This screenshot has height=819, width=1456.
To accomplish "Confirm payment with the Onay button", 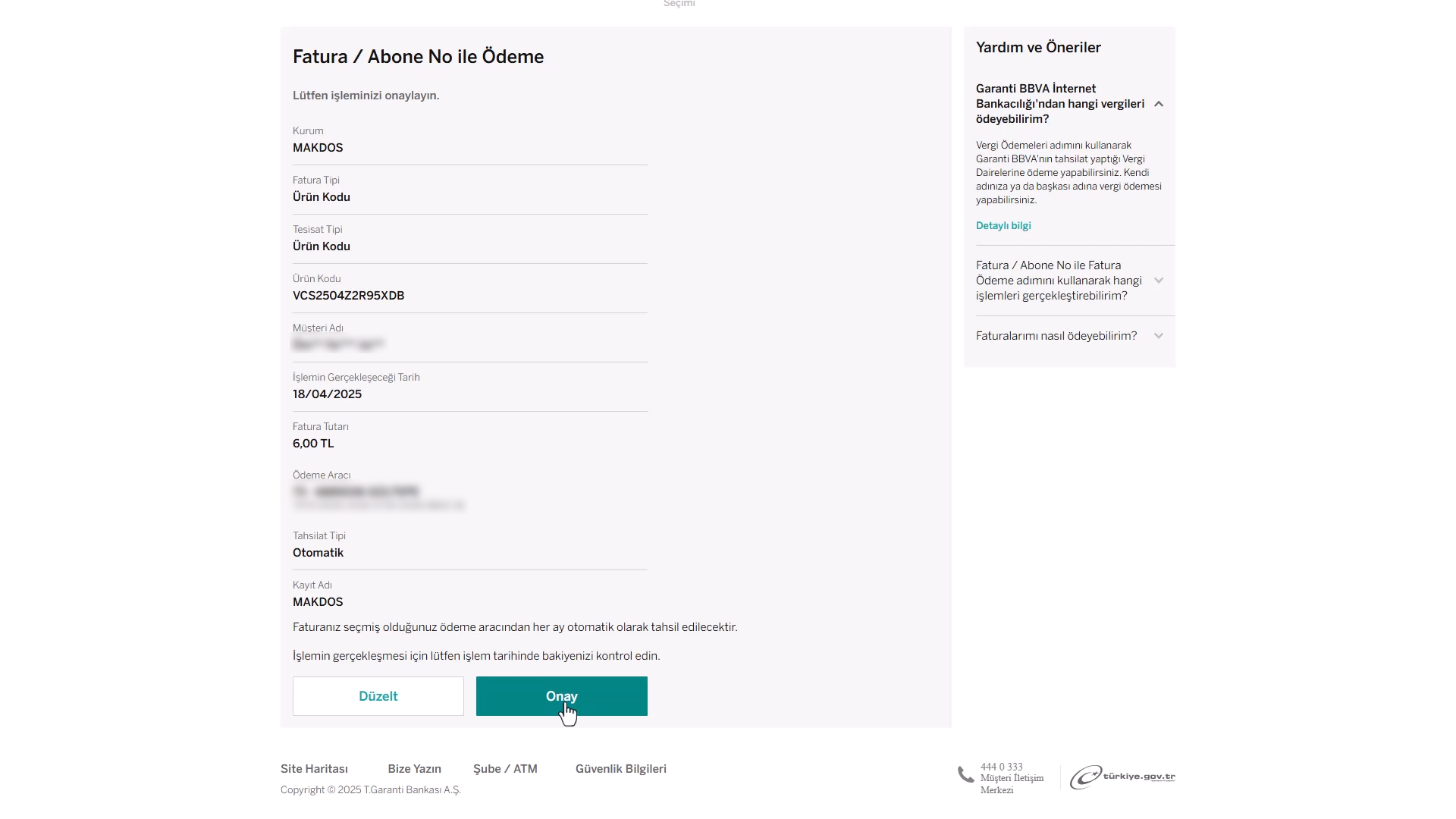I will 561,696.
